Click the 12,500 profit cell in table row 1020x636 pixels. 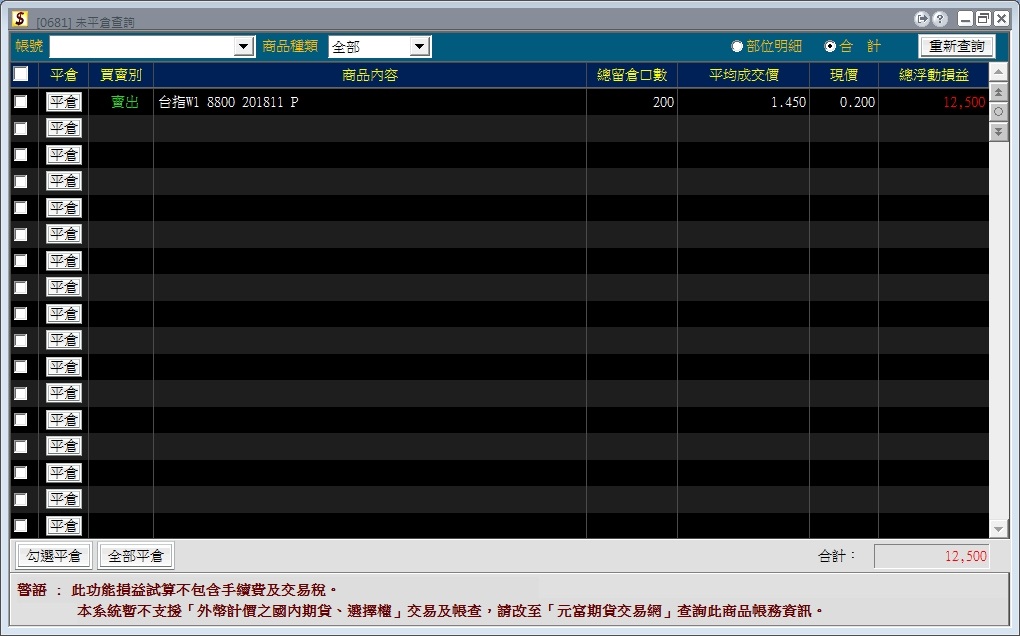933,102
